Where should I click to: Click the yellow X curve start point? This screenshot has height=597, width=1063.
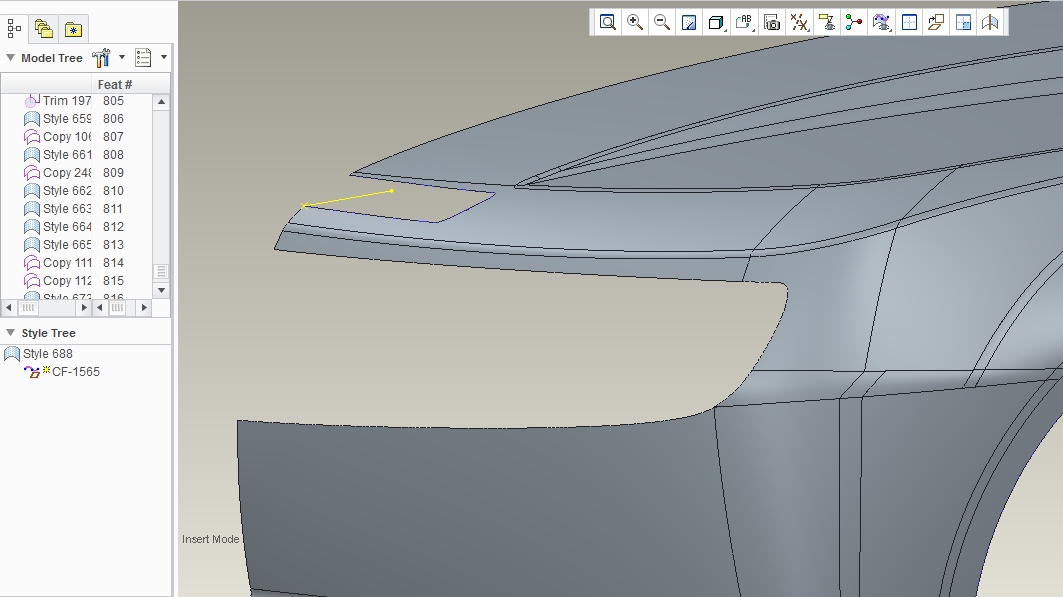pos(304,205)
